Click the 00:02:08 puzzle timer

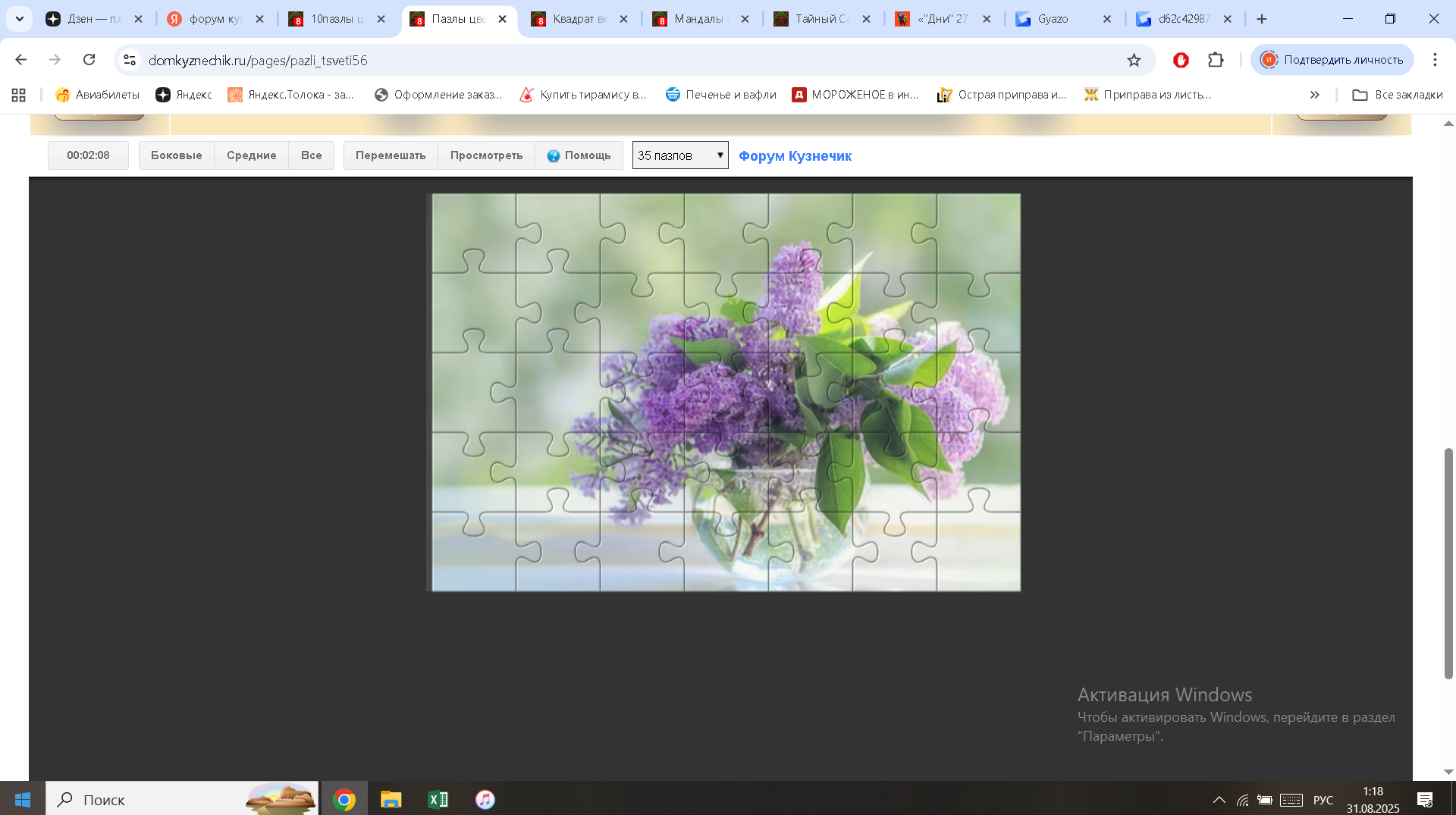88,155
